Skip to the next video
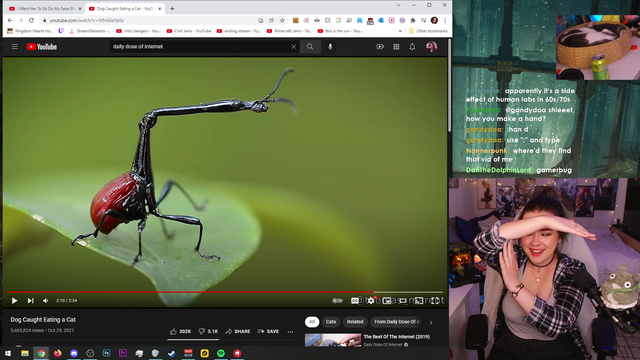The height and width of the screenshot is (360, 640). pyautogui.click(x=31, y=300)
